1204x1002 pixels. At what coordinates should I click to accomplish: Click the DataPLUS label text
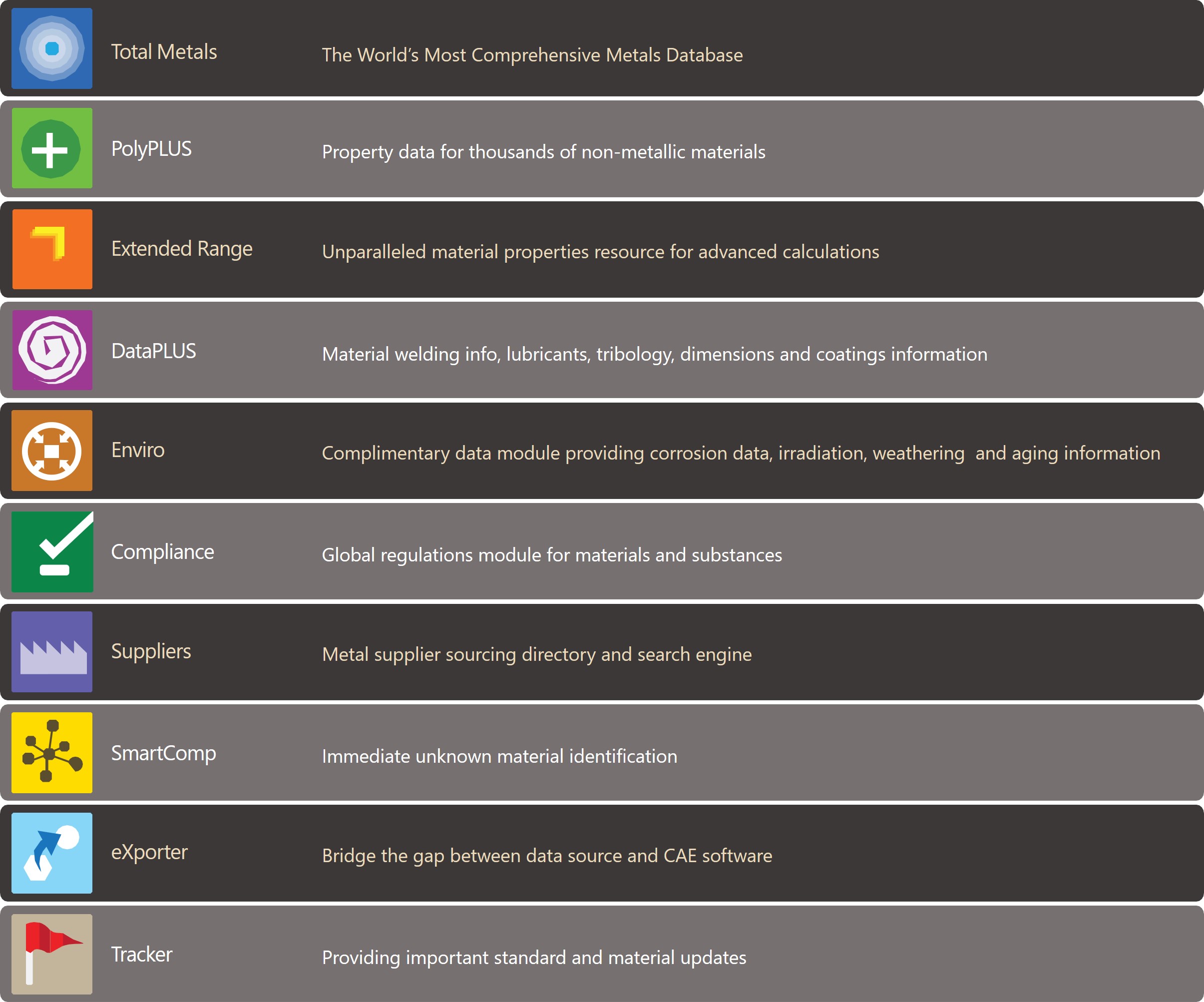(154, 351)
